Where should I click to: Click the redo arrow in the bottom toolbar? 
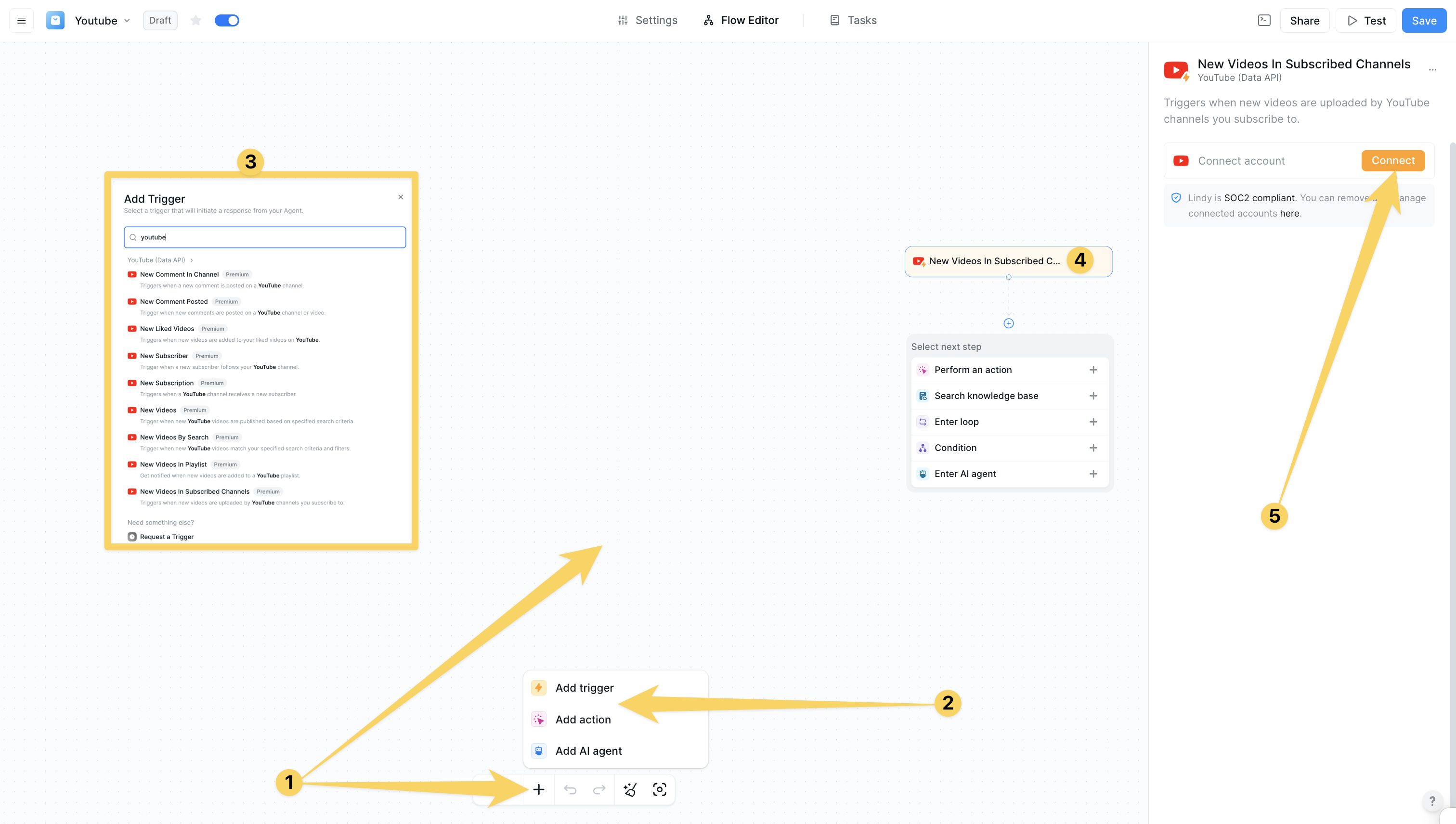598,789
